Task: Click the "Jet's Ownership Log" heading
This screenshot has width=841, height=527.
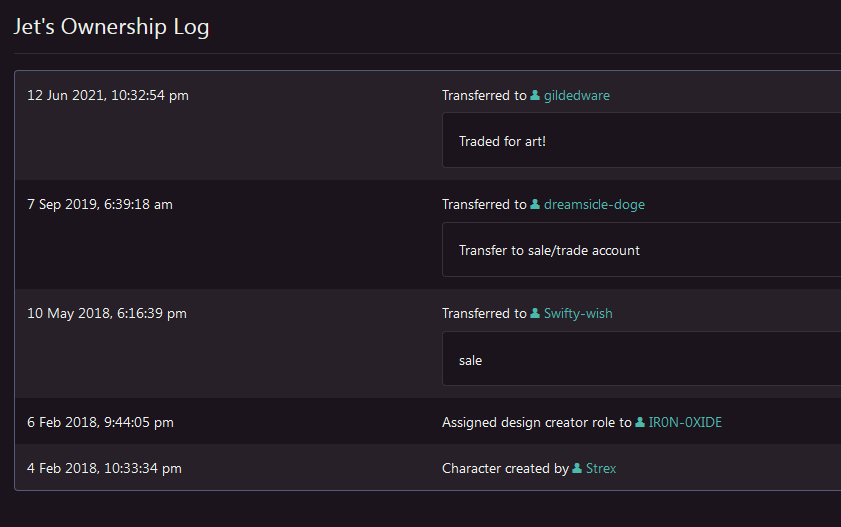Action: pyautogui.click(x=111, y=27)
